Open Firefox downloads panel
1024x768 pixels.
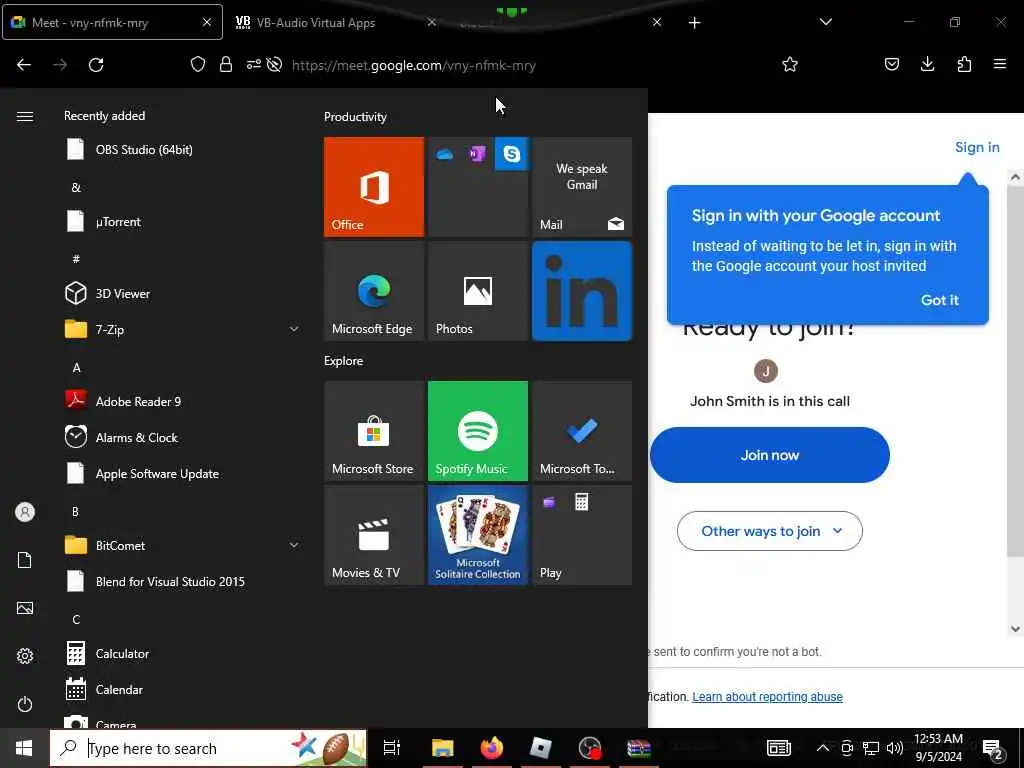tap(927, 64)
